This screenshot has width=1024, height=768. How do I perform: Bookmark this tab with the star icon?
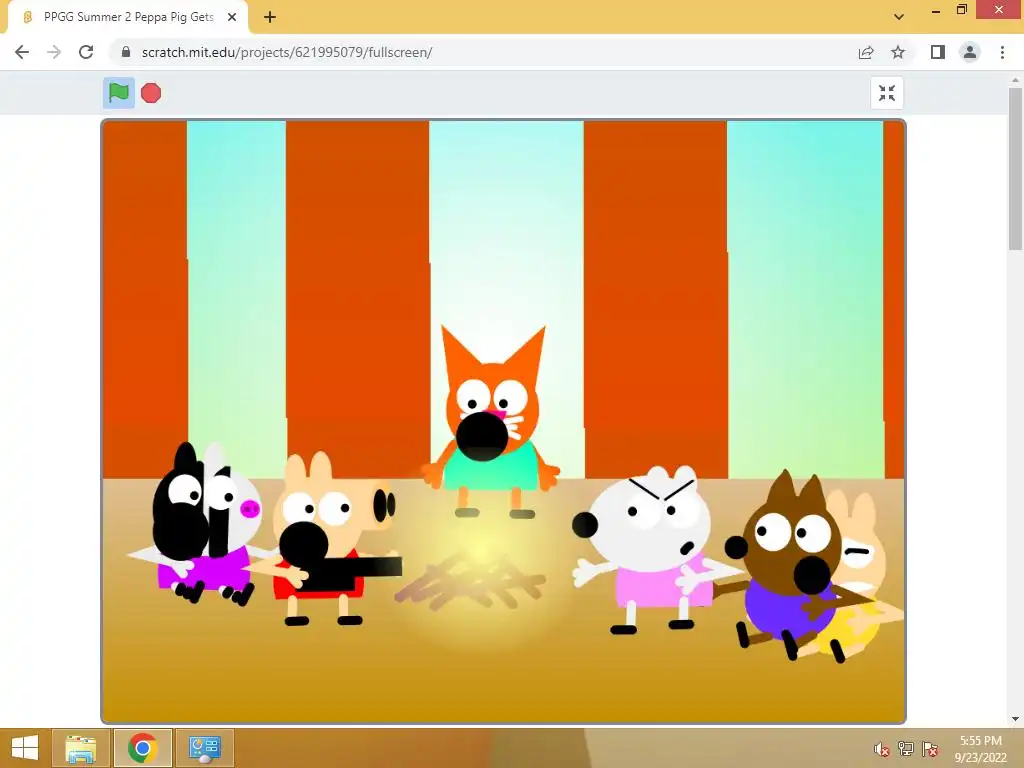click(898, 52)
